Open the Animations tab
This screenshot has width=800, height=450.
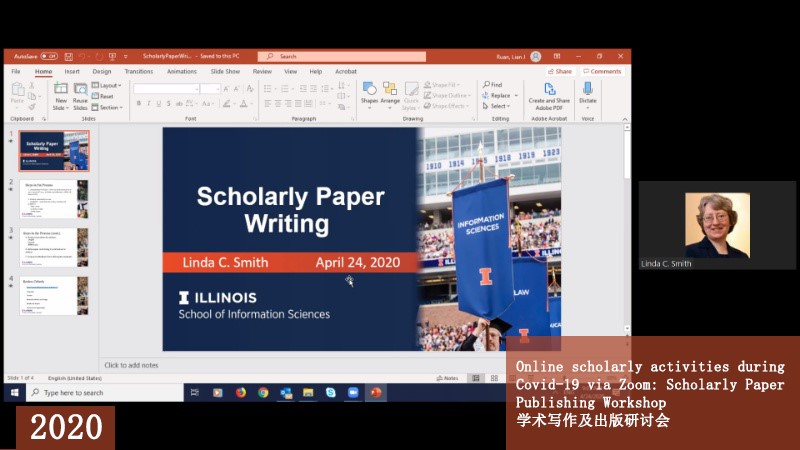click(x=182, y=71)
